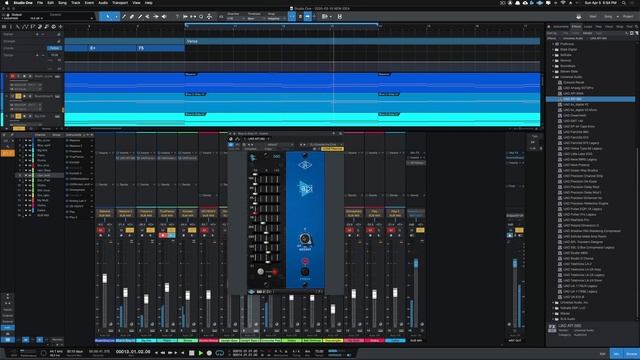
Task: Click the API 560 IN power button
Action: click(x=305, y=271)
